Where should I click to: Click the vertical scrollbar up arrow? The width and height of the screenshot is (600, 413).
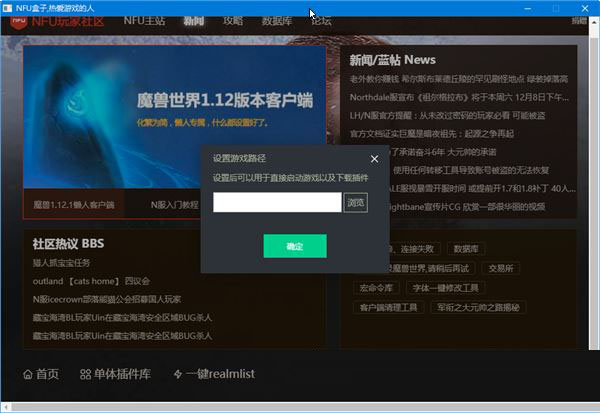[x=593, y=22]
